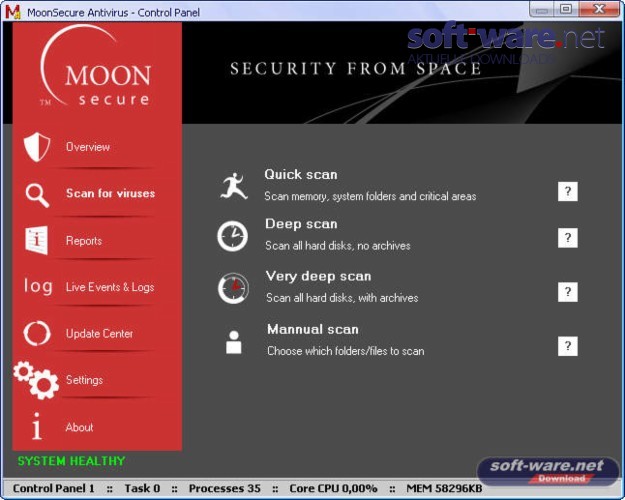Image resolution: width=625 pixels, height=500 pixels.
Task: Click the Quick scan running man icon
Action: pyautogui.click(x=234, y=185)
